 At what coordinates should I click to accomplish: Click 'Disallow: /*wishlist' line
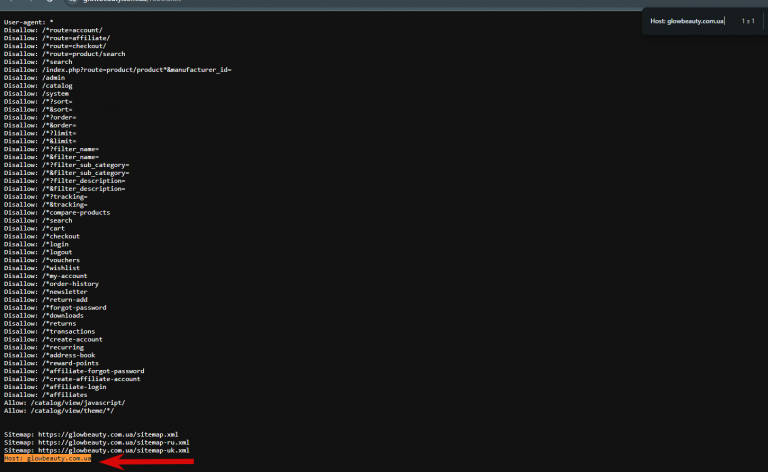click(x=42, y=268)
